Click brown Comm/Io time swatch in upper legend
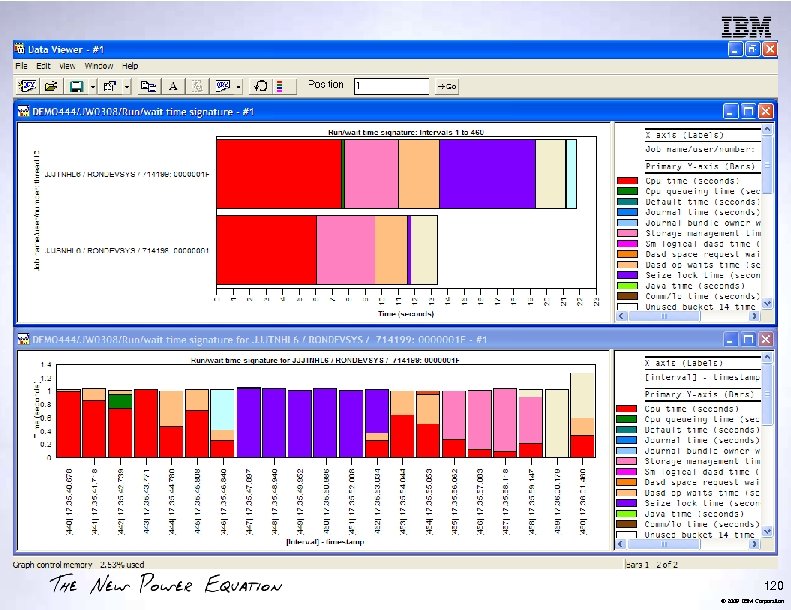The width and height of the screenshot is (791, 610). click(627, 296)
